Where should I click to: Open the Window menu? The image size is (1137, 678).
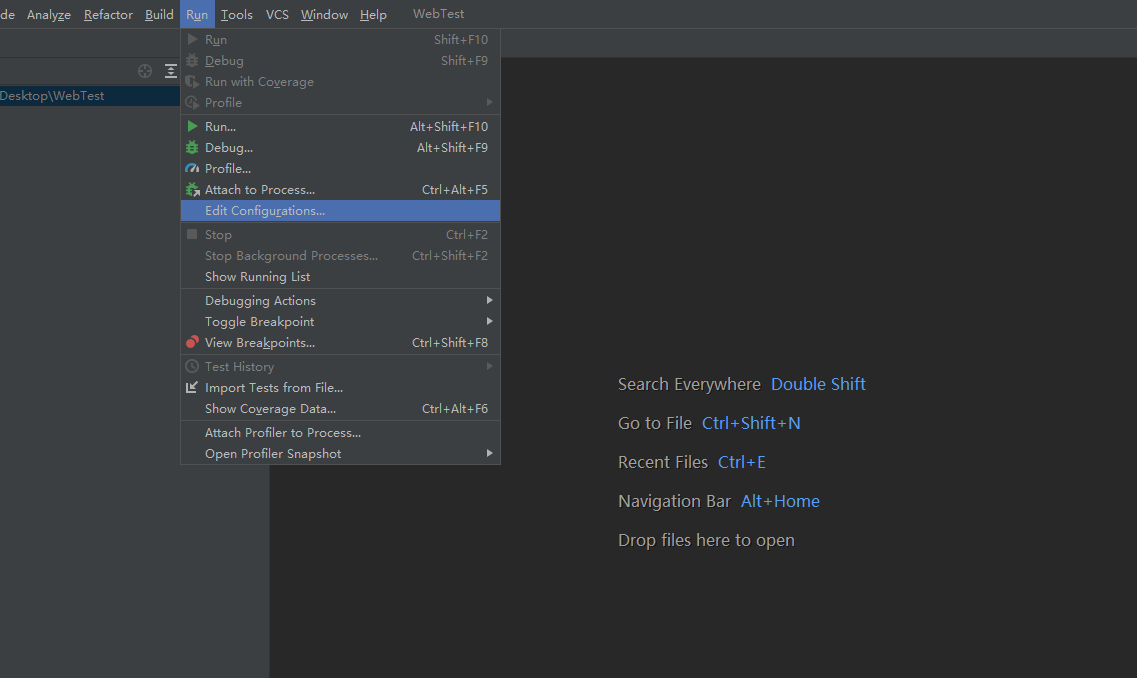point(324,15)
